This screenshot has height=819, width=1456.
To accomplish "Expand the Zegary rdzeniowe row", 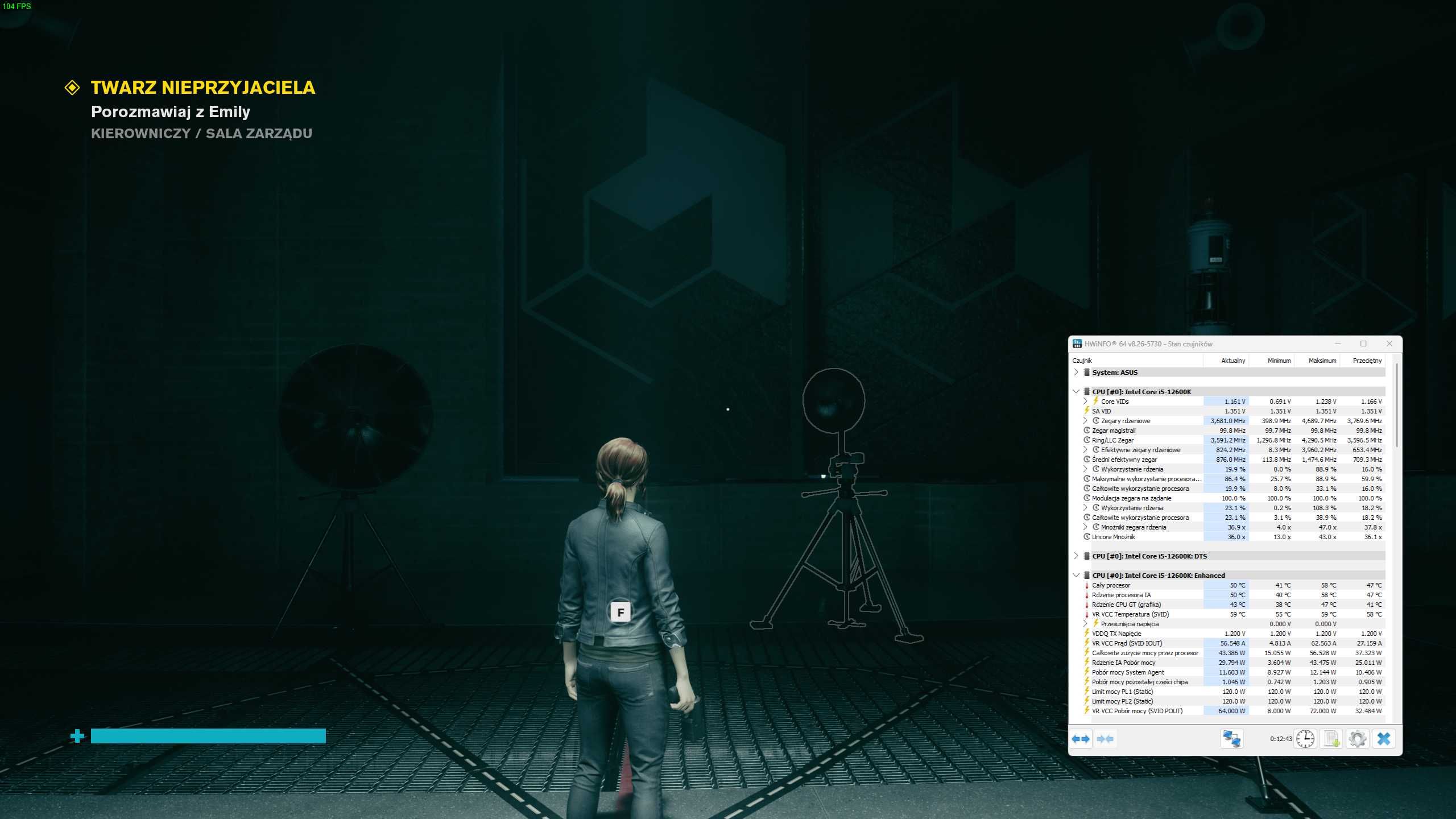I will pyautogui.click(x=1085, y=421).
